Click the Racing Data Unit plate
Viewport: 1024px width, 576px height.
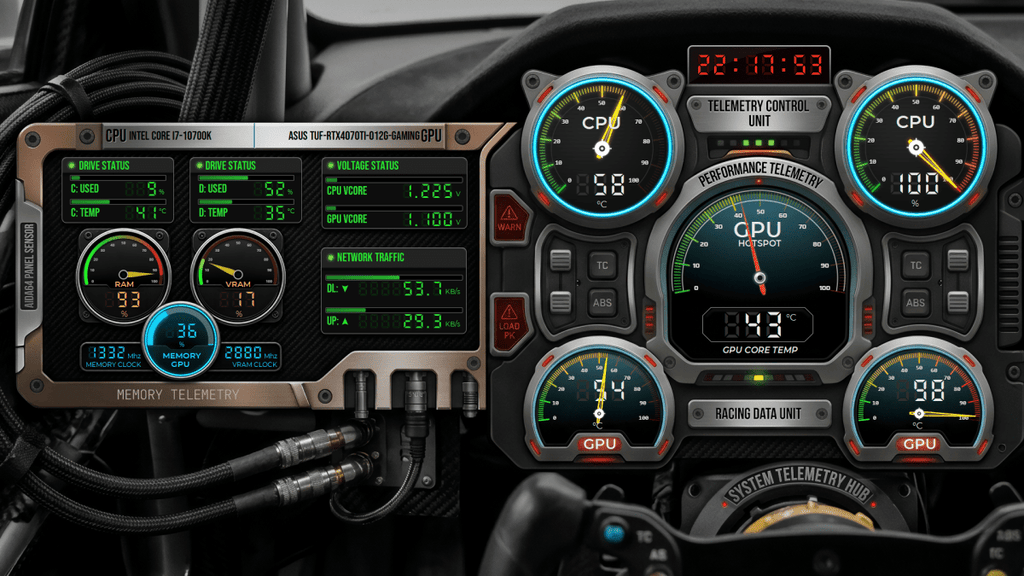point(759,414)
